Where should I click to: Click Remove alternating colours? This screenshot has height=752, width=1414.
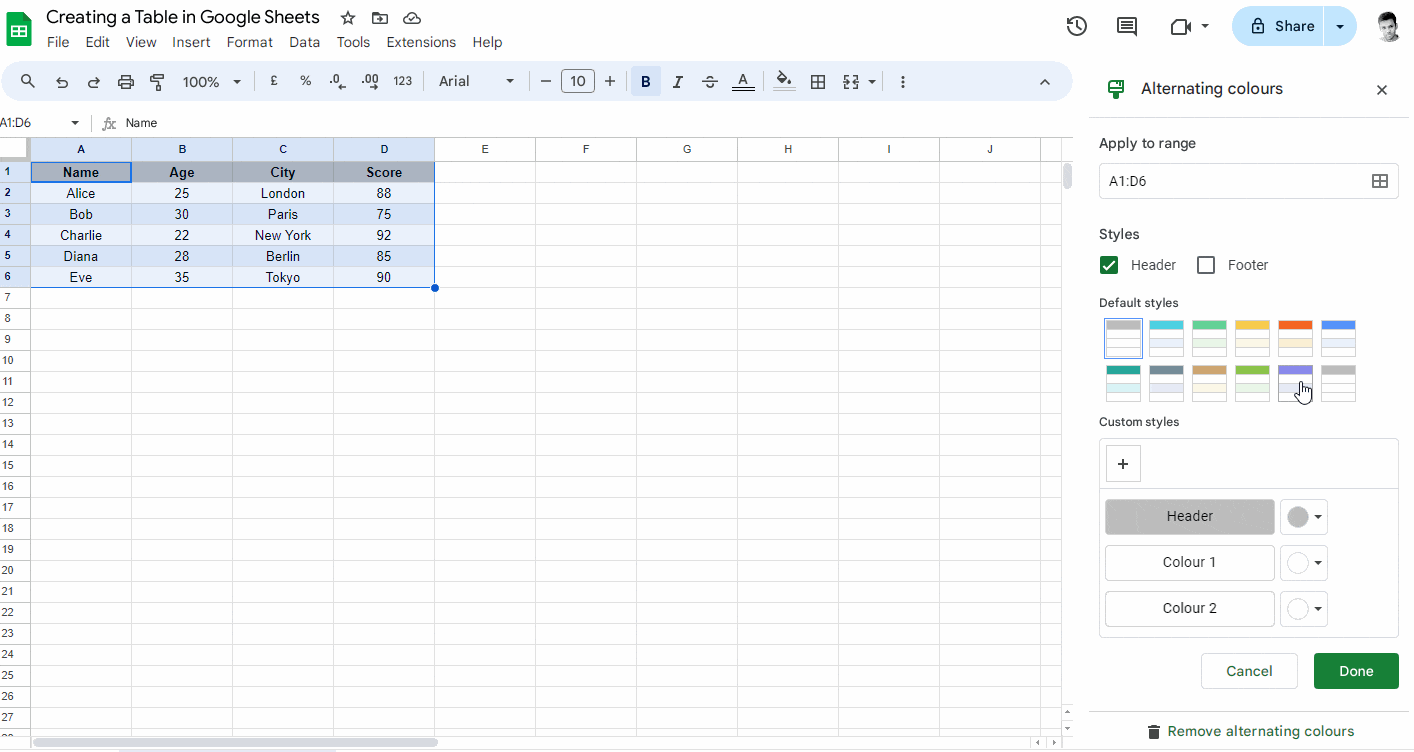coord(1249,731)
